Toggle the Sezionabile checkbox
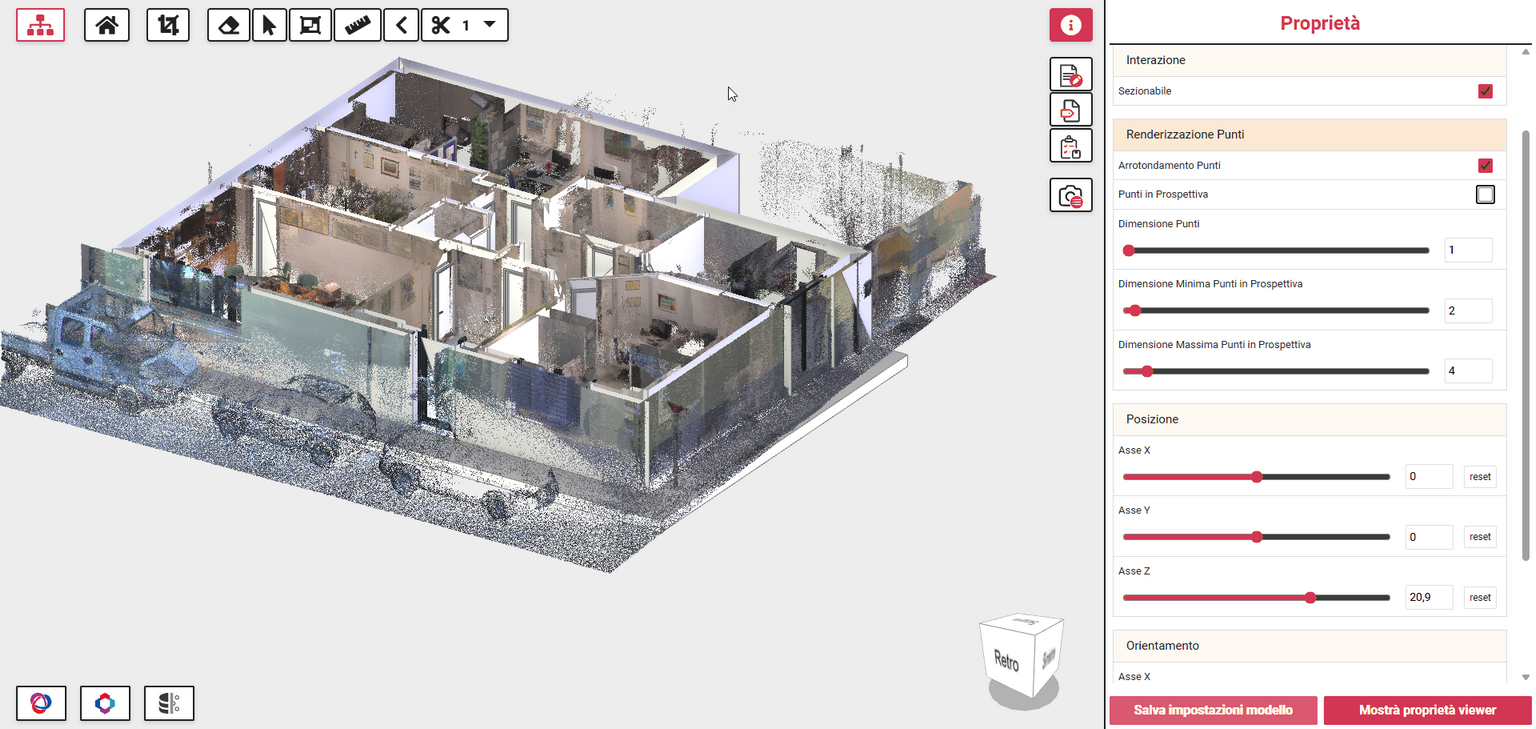The image size is (1536, 729). click(x=1485, y=90)
